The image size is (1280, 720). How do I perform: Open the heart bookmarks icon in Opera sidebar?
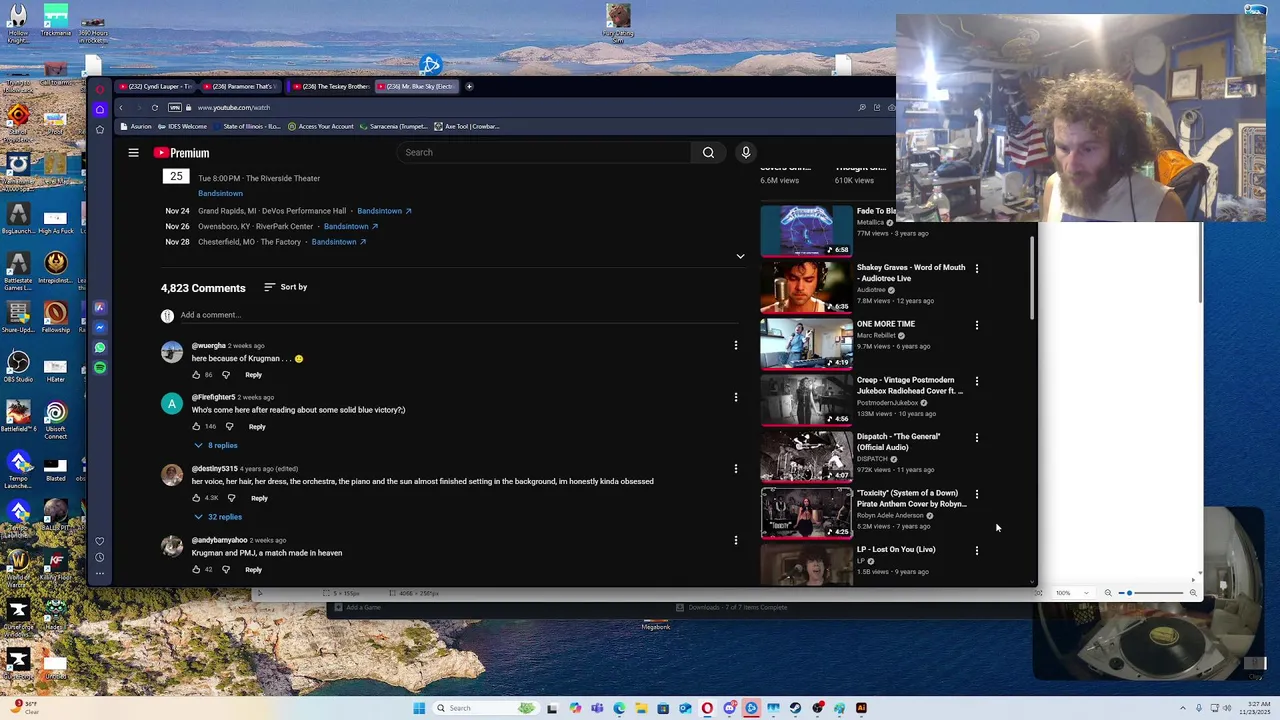(x=99, y=541)
